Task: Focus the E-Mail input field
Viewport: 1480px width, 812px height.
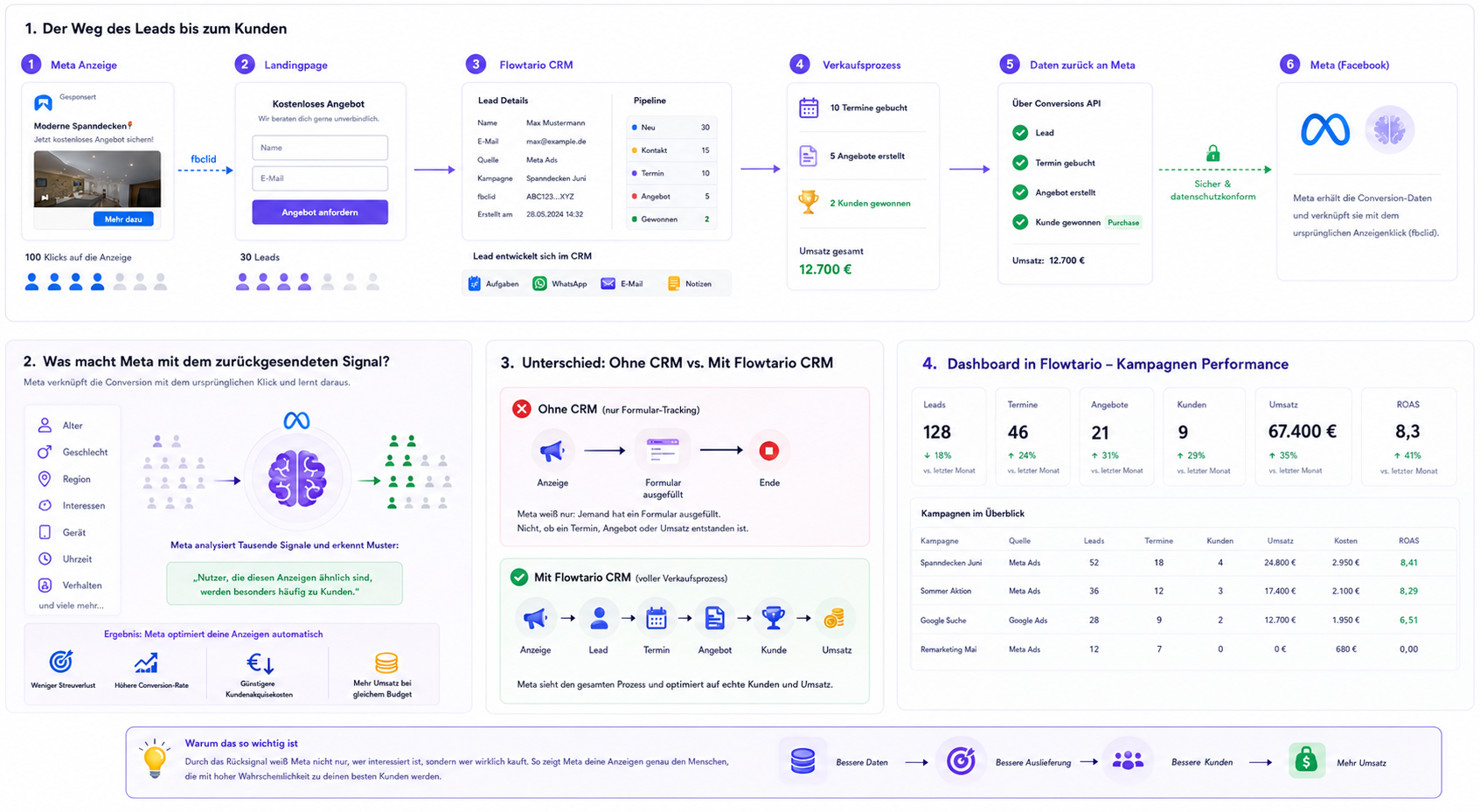Action: point(320,178)
